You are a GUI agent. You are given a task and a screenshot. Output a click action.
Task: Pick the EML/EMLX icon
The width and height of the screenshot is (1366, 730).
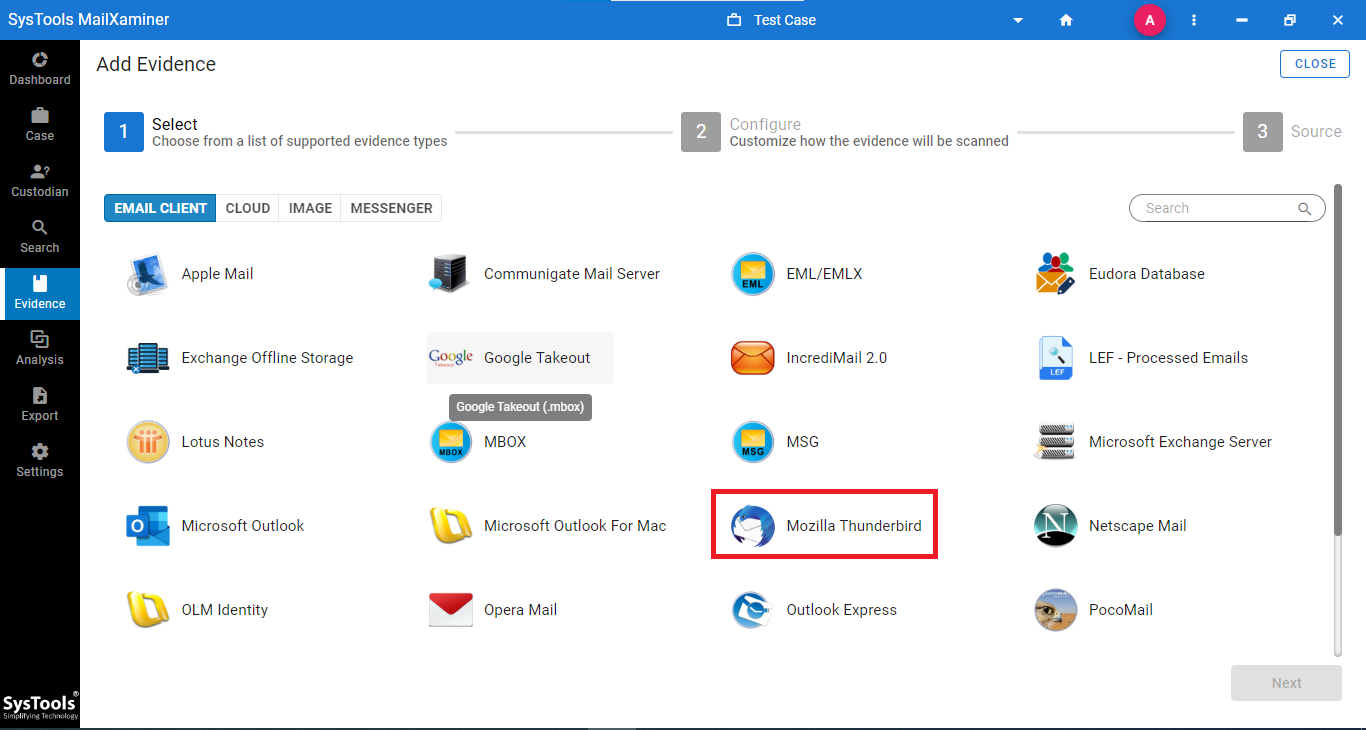coord(753,274)
